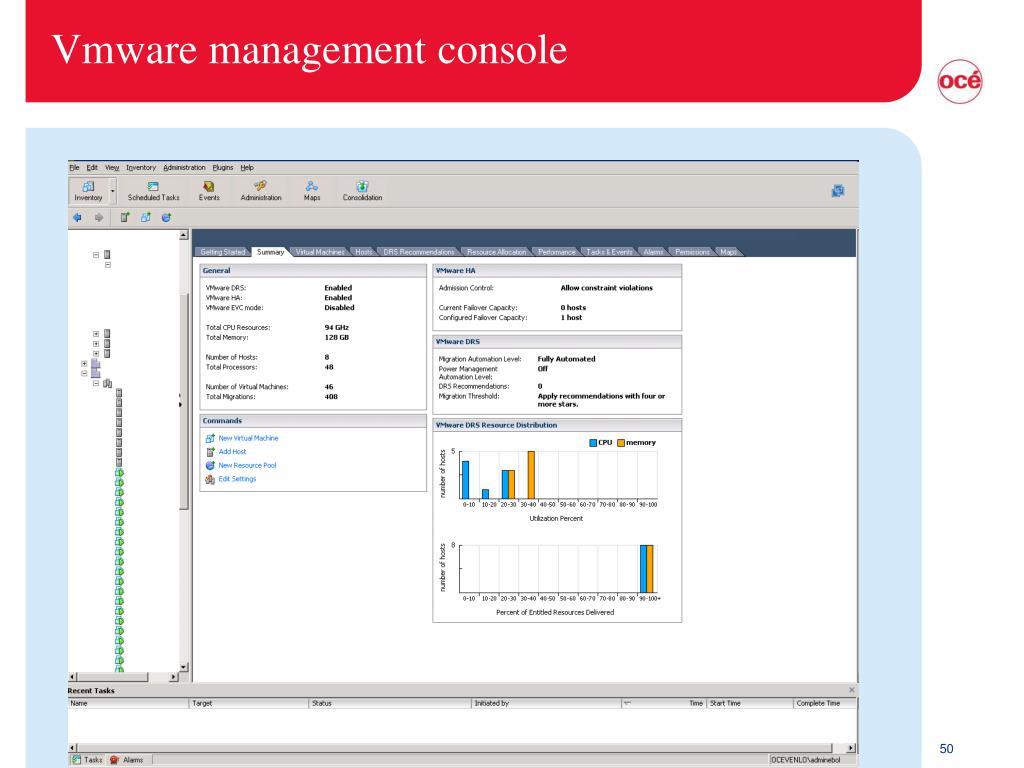
Task: Click the blue back navigation arrow
Action: point(77,217)
